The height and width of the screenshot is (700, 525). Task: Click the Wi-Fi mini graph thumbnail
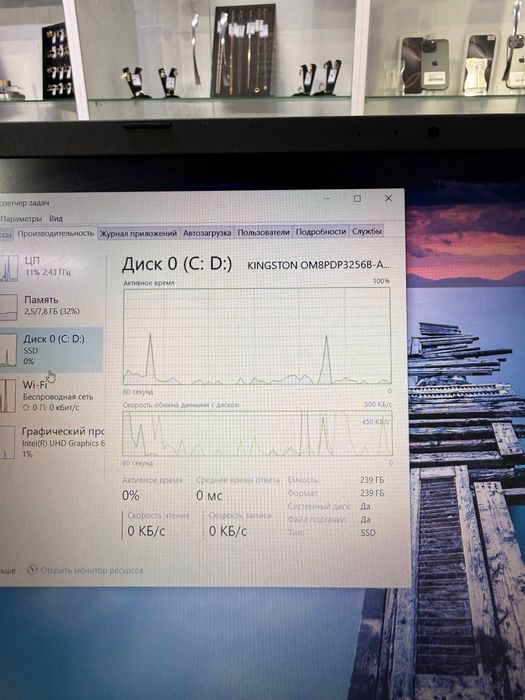pyautogui.click(x=8, y=396)
